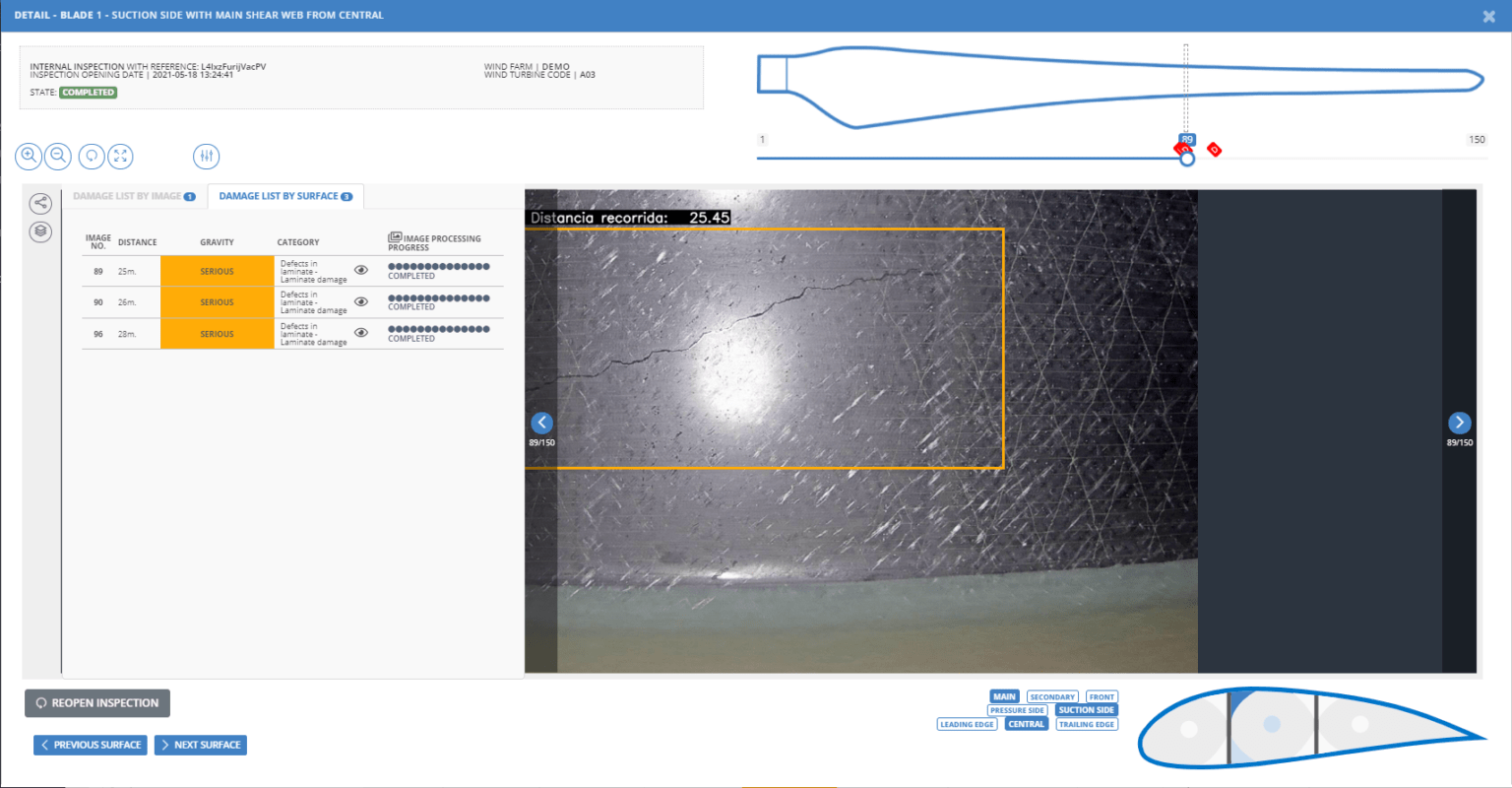Go to next image with right arrow
This screenshot has width=1512, height=788.
pyautogui.click(x=1459, y=423)
